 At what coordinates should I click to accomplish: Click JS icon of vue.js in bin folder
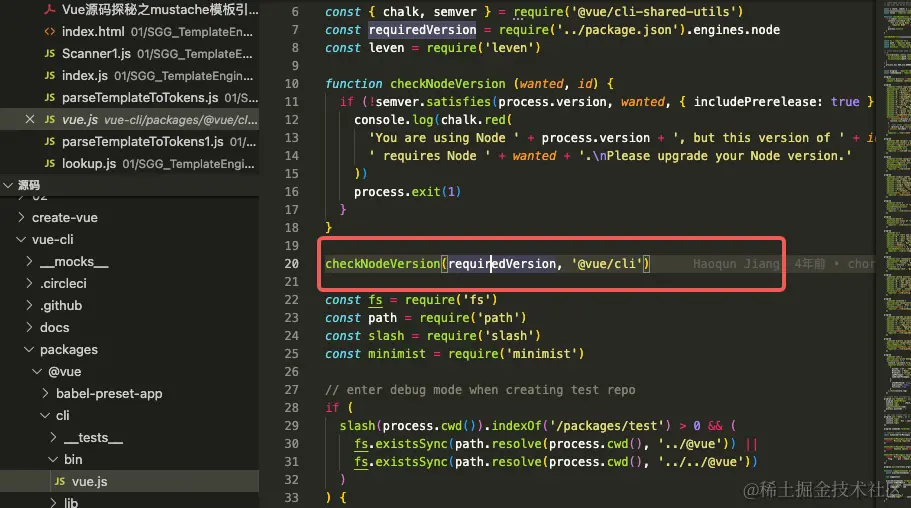60,481
